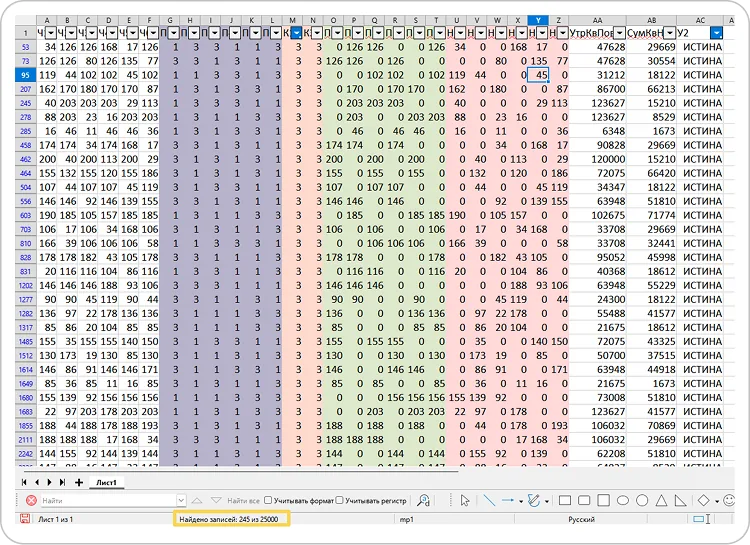
Task: Click the document save status icon
Action: click(x=25, y=519)
